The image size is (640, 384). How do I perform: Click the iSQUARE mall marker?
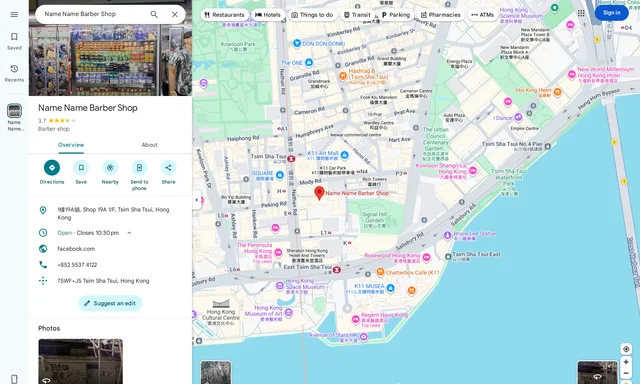coord(280,175)
